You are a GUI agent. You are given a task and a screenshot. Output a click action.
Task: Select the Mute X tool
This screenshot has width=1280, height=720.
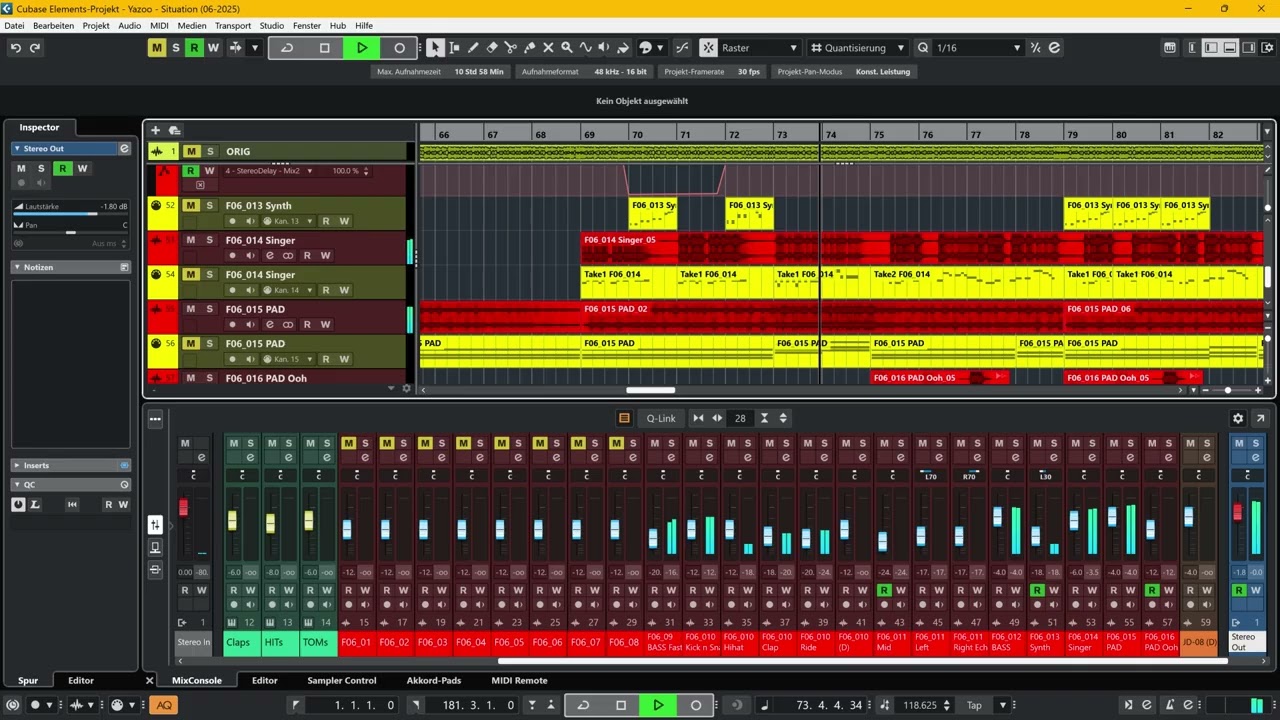tap(548, 48)
